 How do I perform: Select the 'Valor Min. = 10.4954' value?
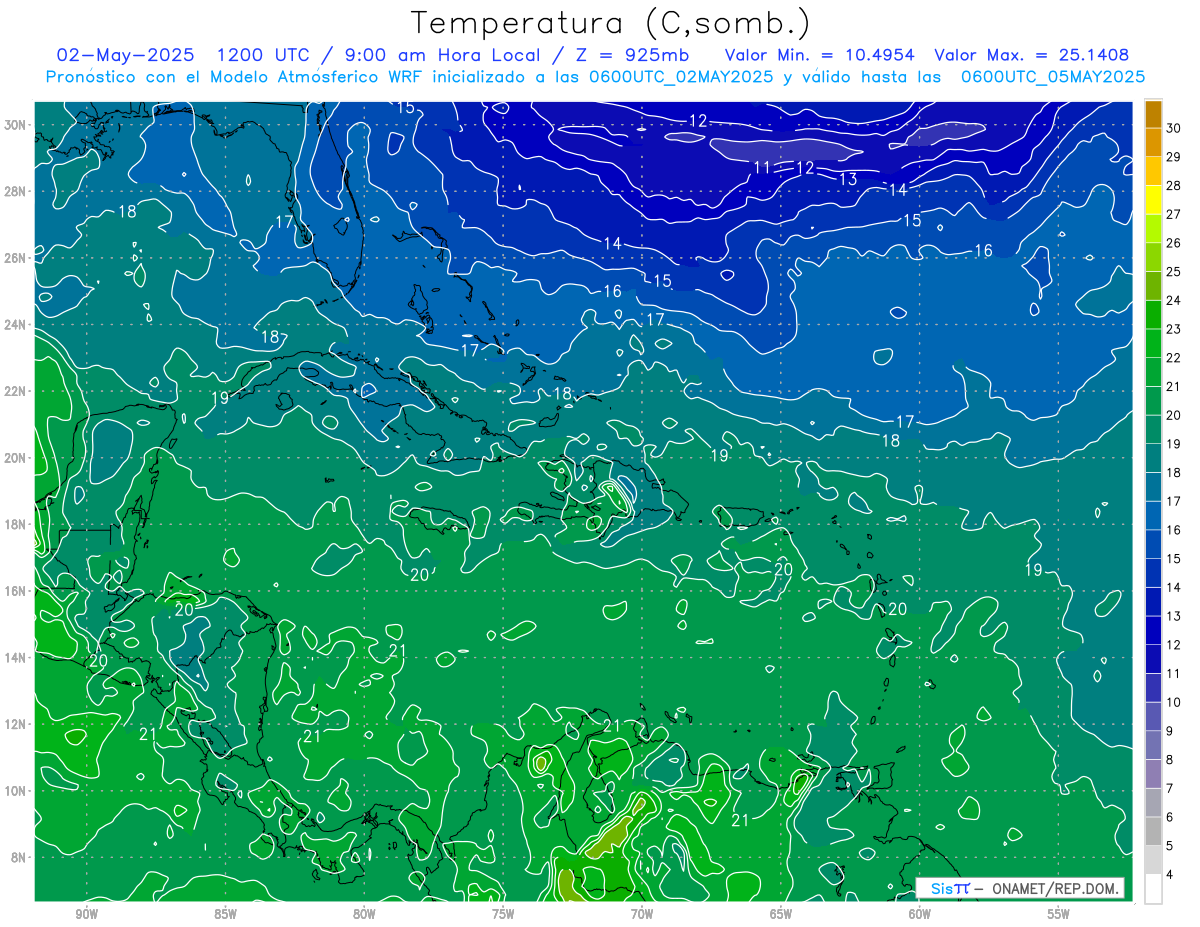[819, 55]
